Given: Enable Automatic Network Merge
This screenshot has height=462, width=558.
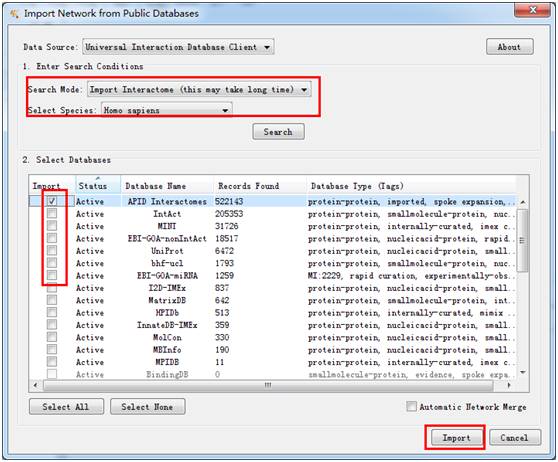Looking at the screenshot, I should click(411, 406).
